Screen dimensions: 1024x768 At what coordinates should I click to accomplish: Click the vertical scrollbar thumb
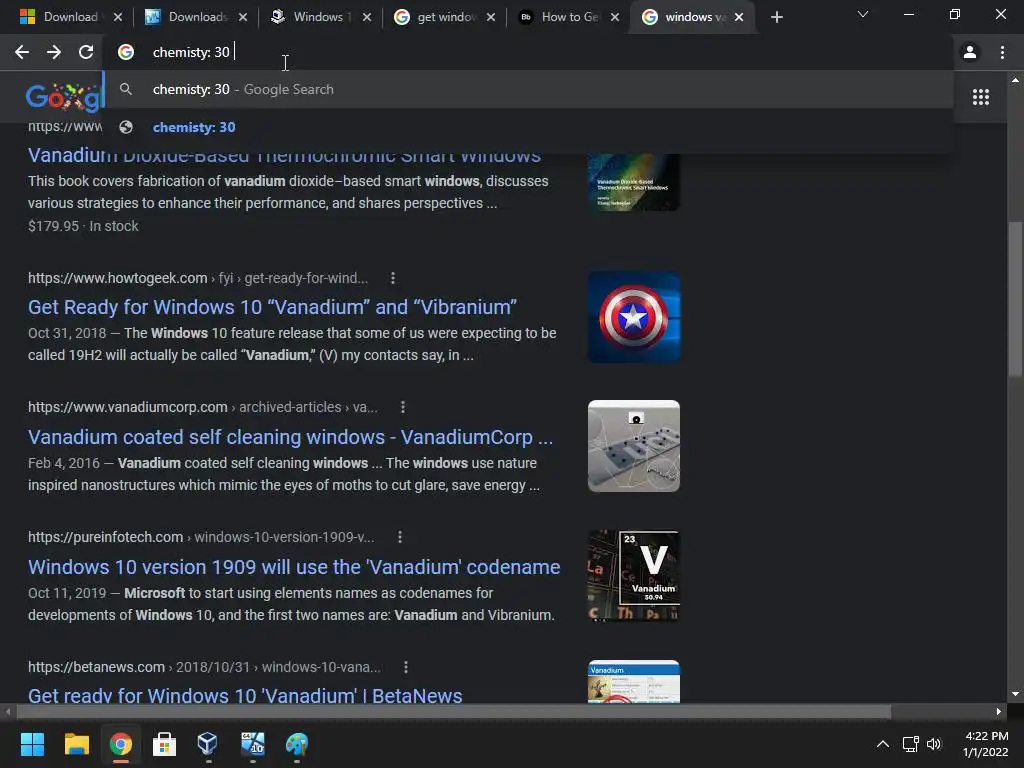(x=1015, y=299)
